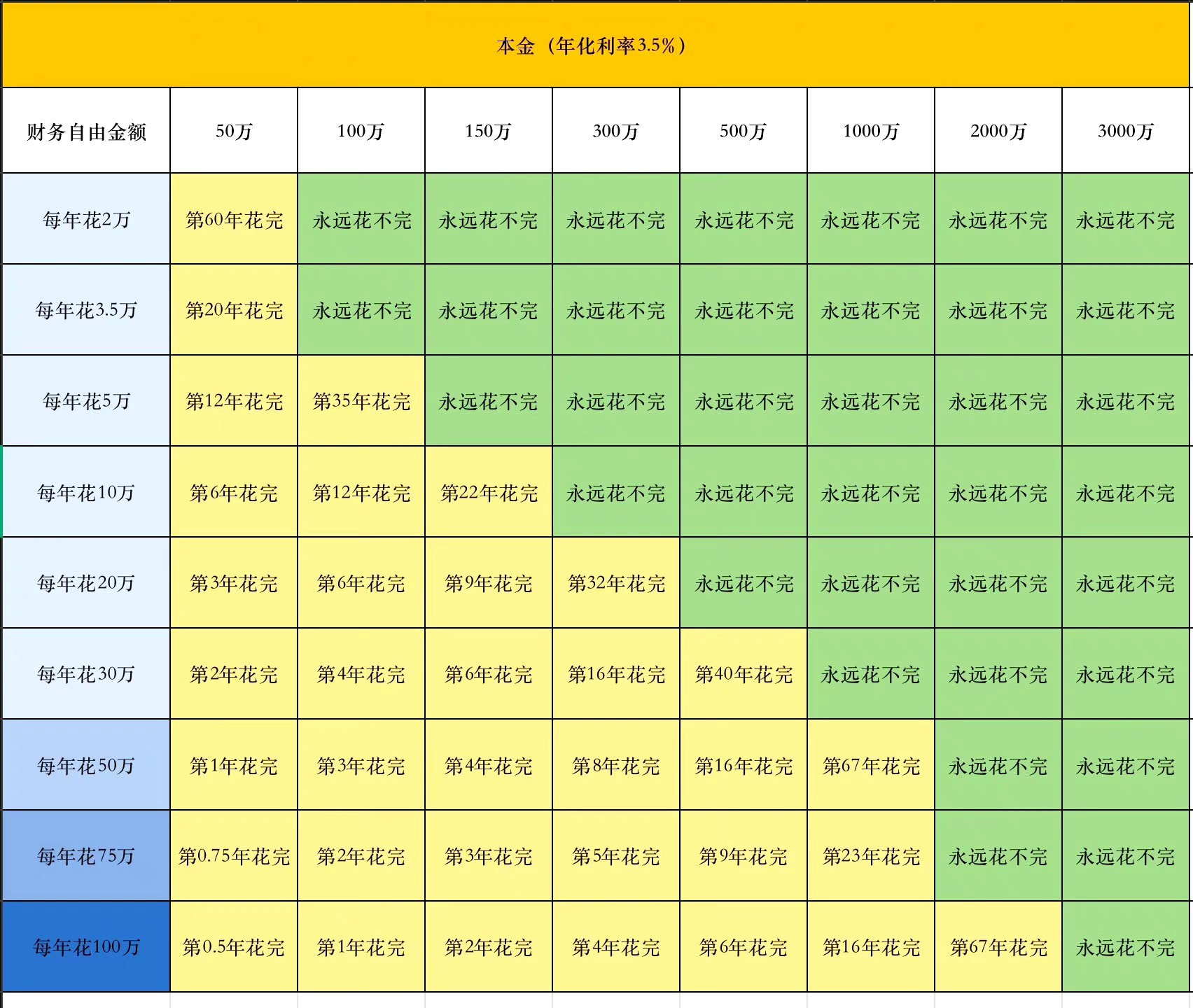Click 第3年花完 in the 每年花75万 row
Viewport: 1193px width, 1008px height.
click(489, 856)
